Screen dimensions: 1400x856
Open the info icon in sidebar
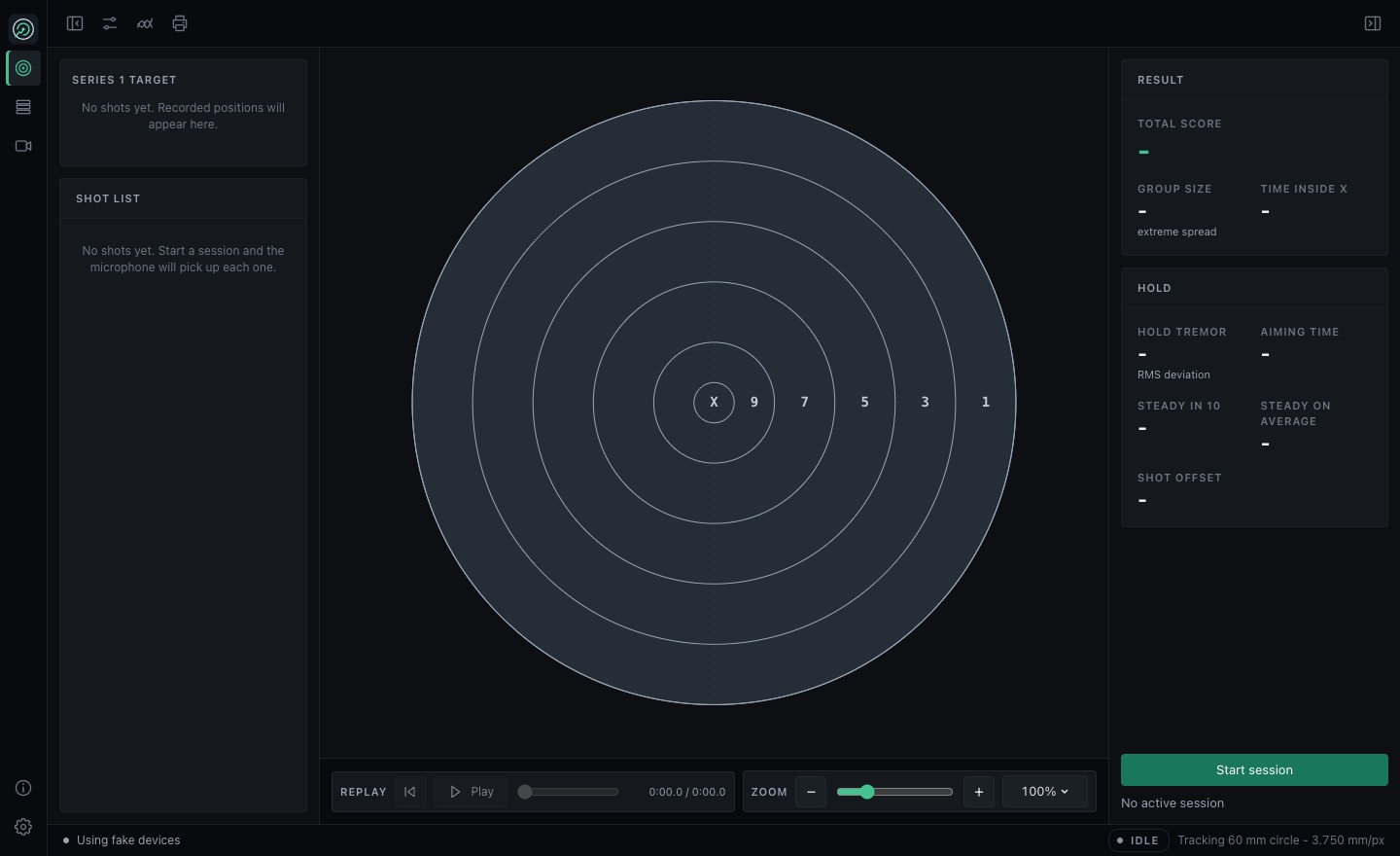pyautogui.click(x=23, y=788)
